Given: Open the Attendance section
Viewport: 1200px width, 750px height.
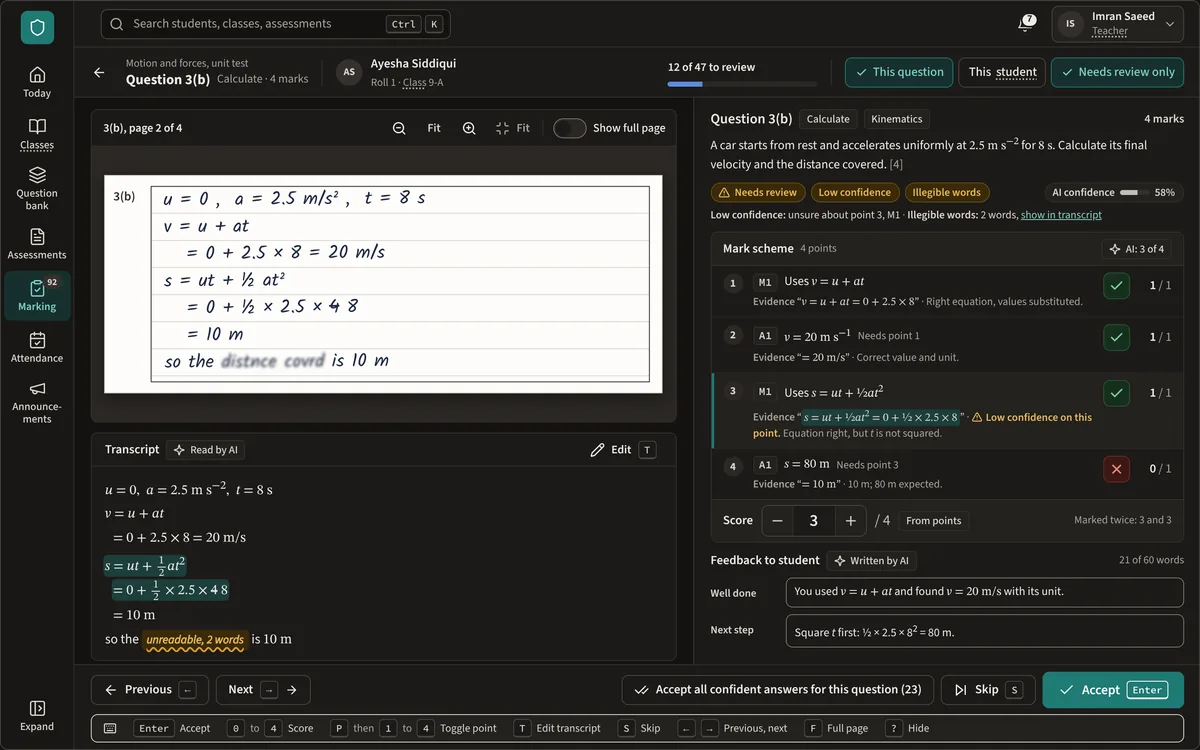Looking at the screenshot, I should click(x=37, y=347).
